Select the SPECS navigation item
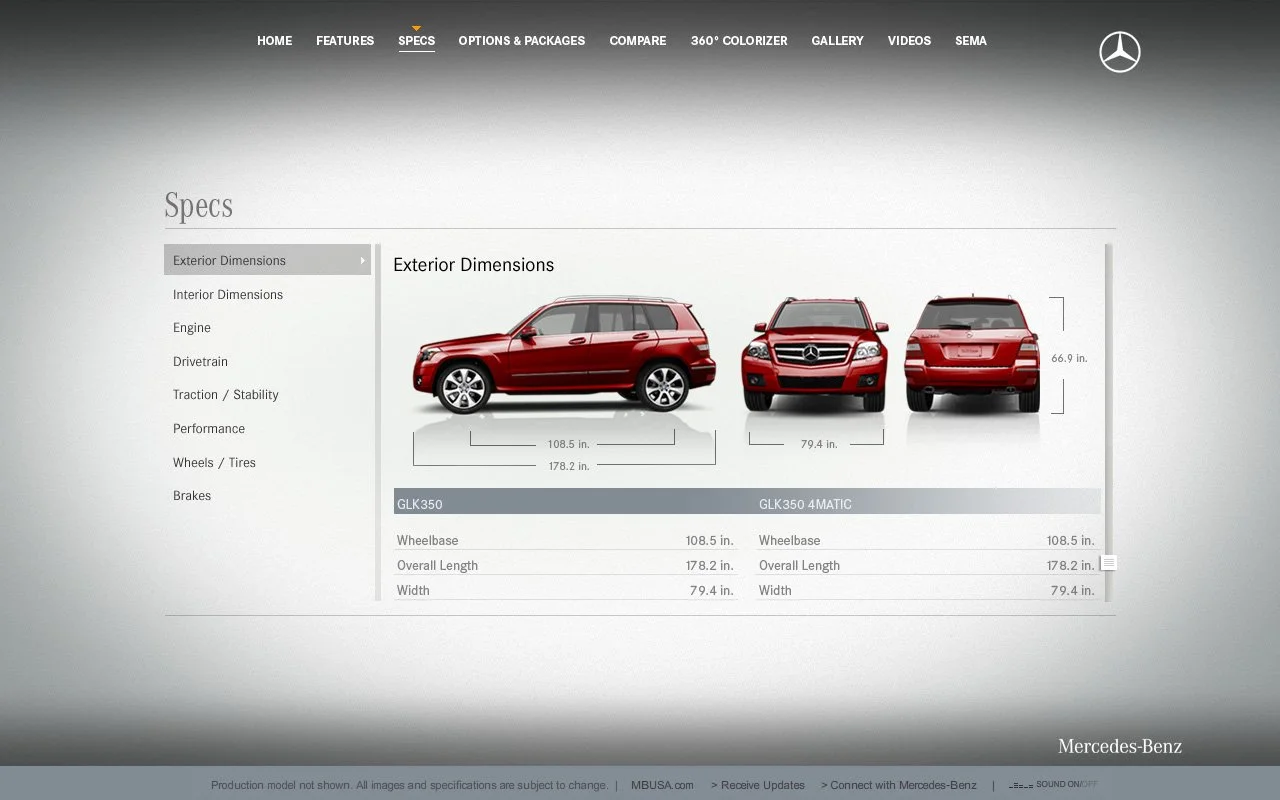Image resolution: width=1280 pixels, height=800 pixels. [416, 41]
